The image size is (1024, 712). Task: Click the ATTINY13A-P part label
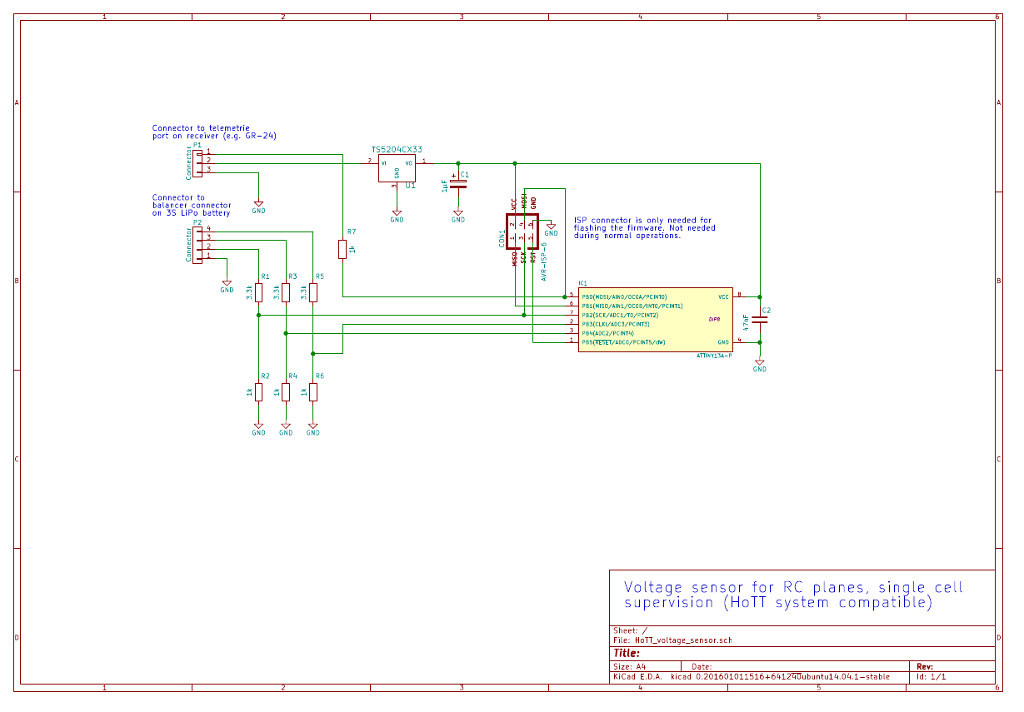714,355
